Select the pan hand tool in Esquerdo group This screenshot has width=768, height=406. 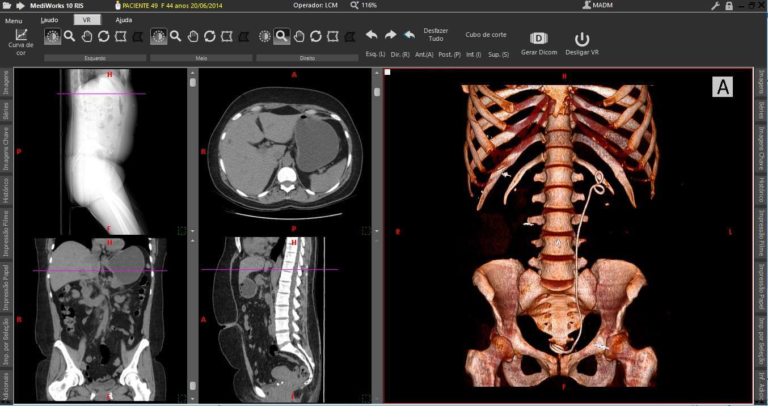[x=87, y=36]
